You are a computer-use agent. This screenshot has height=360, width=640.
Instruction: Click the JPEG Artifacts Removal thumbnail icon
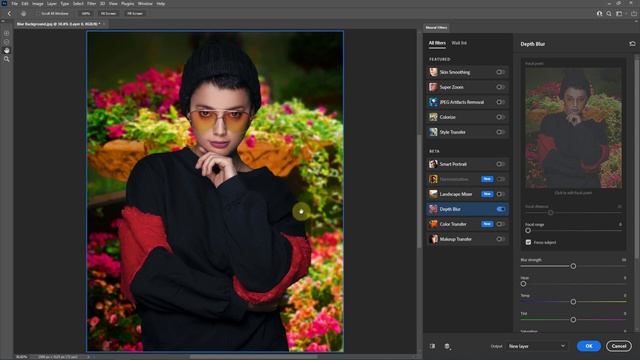coord(433,102)
